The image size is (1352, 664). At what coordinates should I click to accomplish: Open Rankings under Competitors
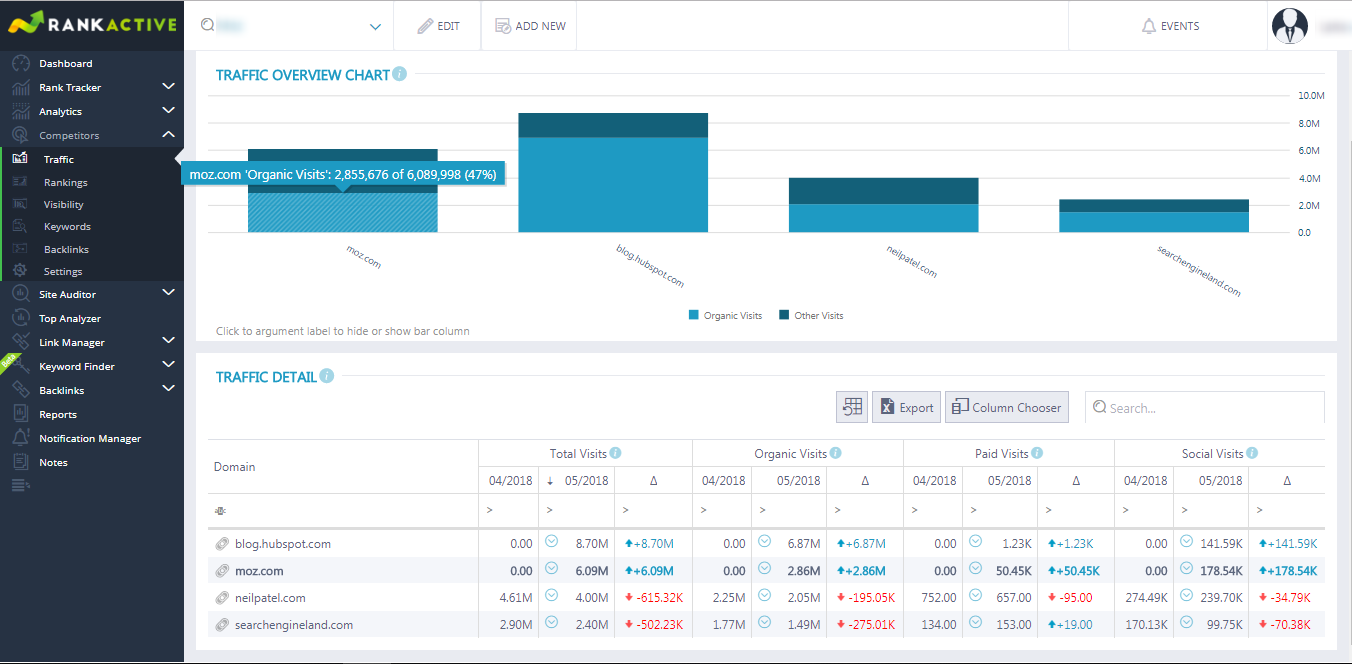click(66, 183)
